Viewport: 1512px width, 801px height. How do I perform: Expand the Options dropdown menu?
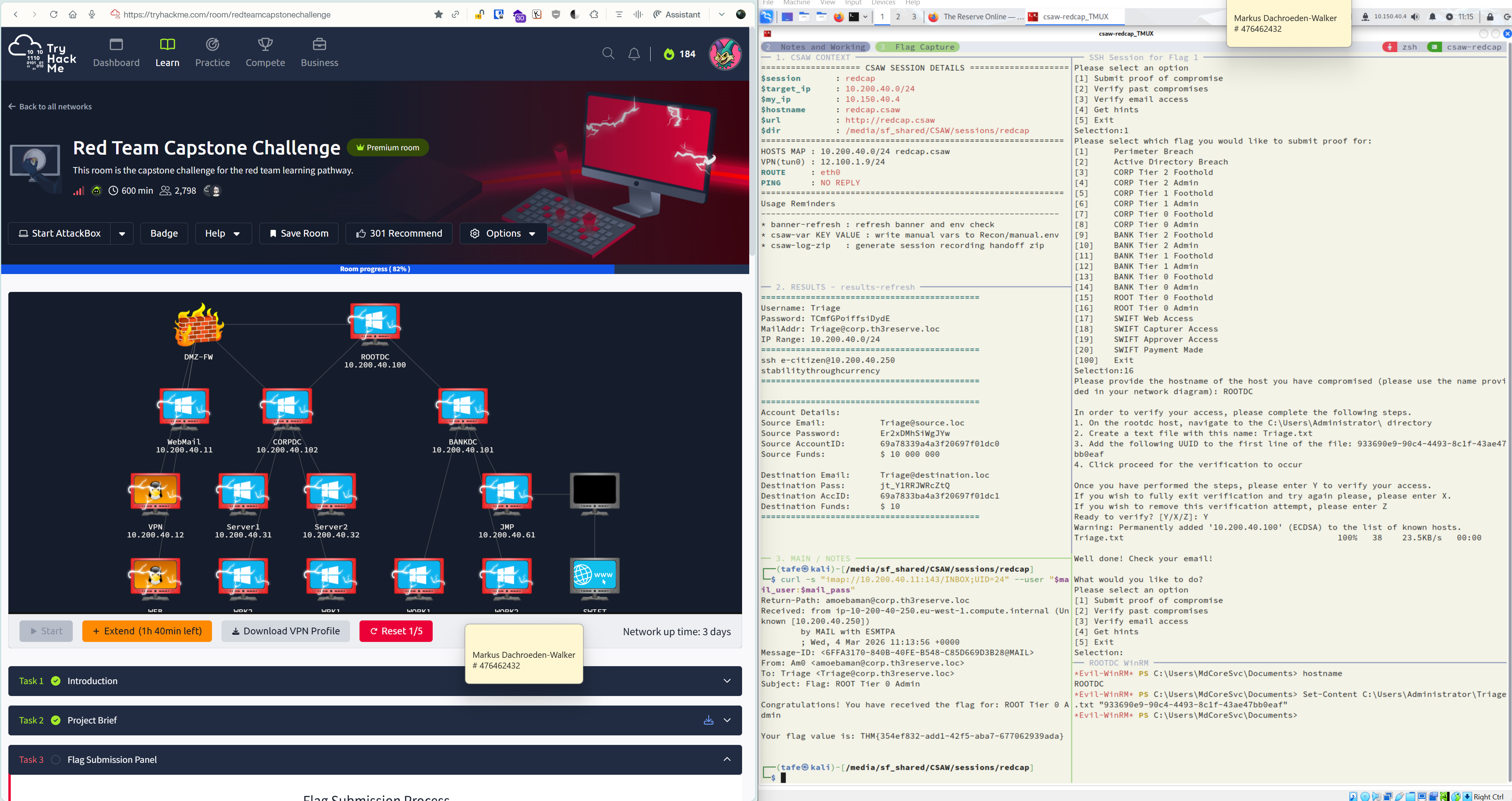pos(503,233)
